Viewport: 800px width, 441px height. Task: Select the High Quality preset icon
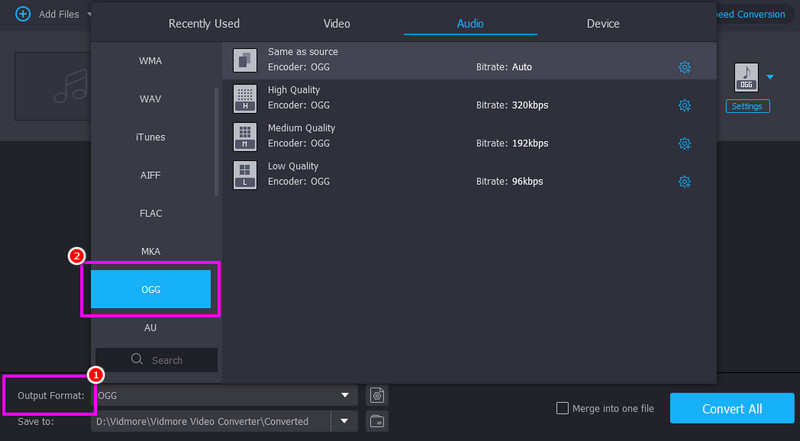pyautogui.click(x=245, y=99)
